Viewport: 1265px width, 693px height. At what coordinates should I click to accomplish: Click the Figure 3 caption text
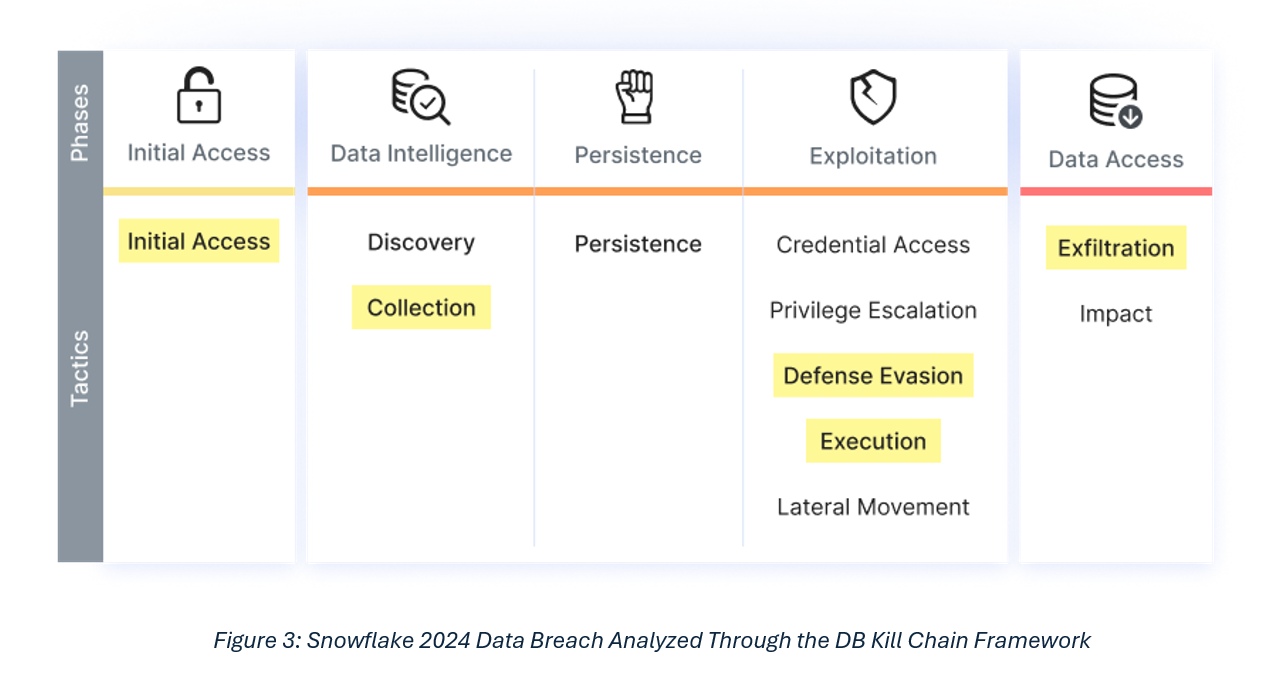652,640
